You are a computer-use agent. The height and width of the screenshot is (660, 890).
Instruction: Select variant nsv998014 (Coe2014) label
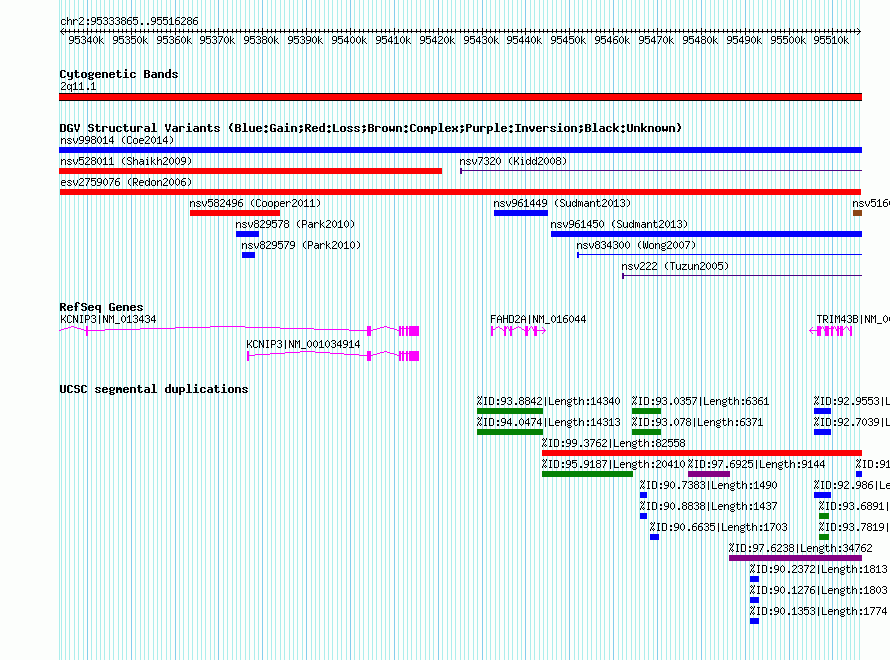[x=117, y=140]
